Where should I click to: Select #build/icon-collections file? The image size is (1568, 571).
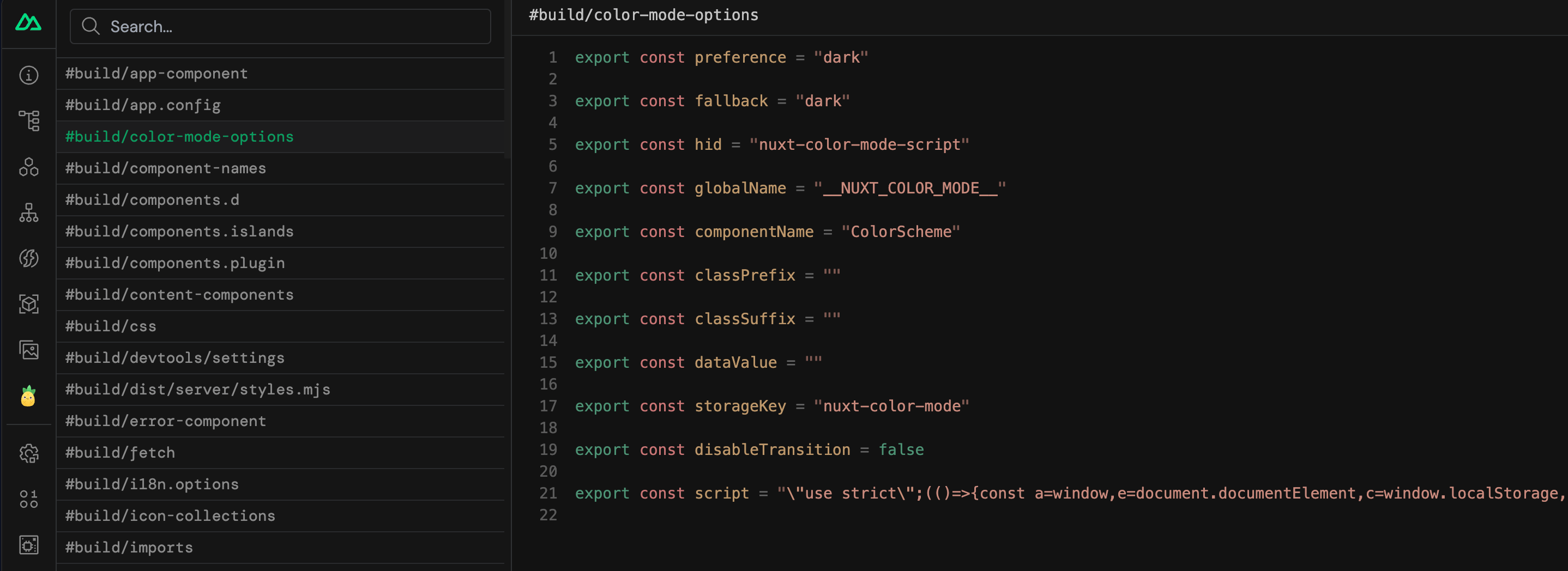point(280,517)
